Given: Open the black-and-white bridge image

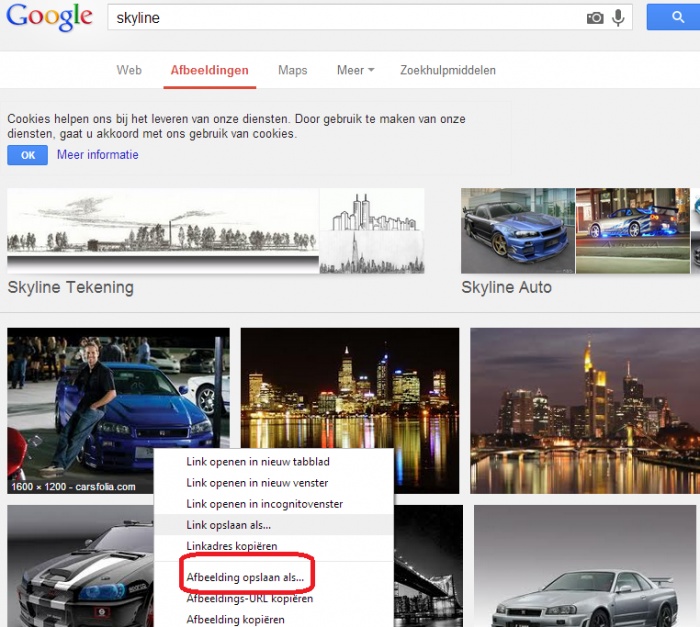Looking at the screenshot, I should (428, 566).
